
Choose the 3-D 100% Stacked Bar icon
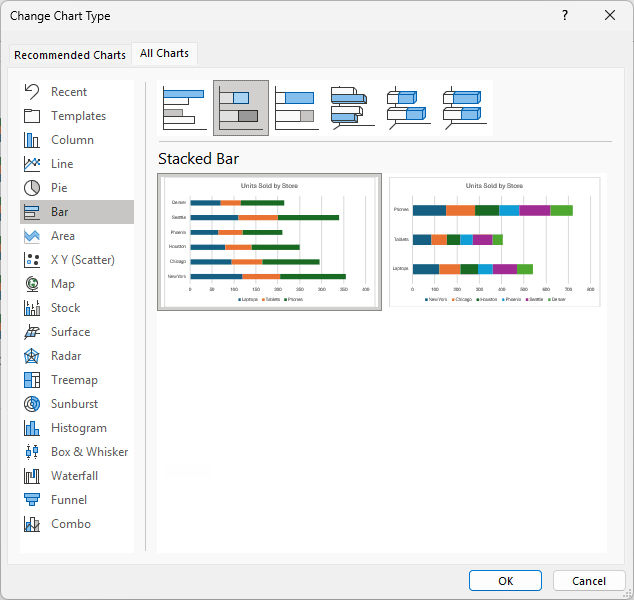(x=465, y=108)
